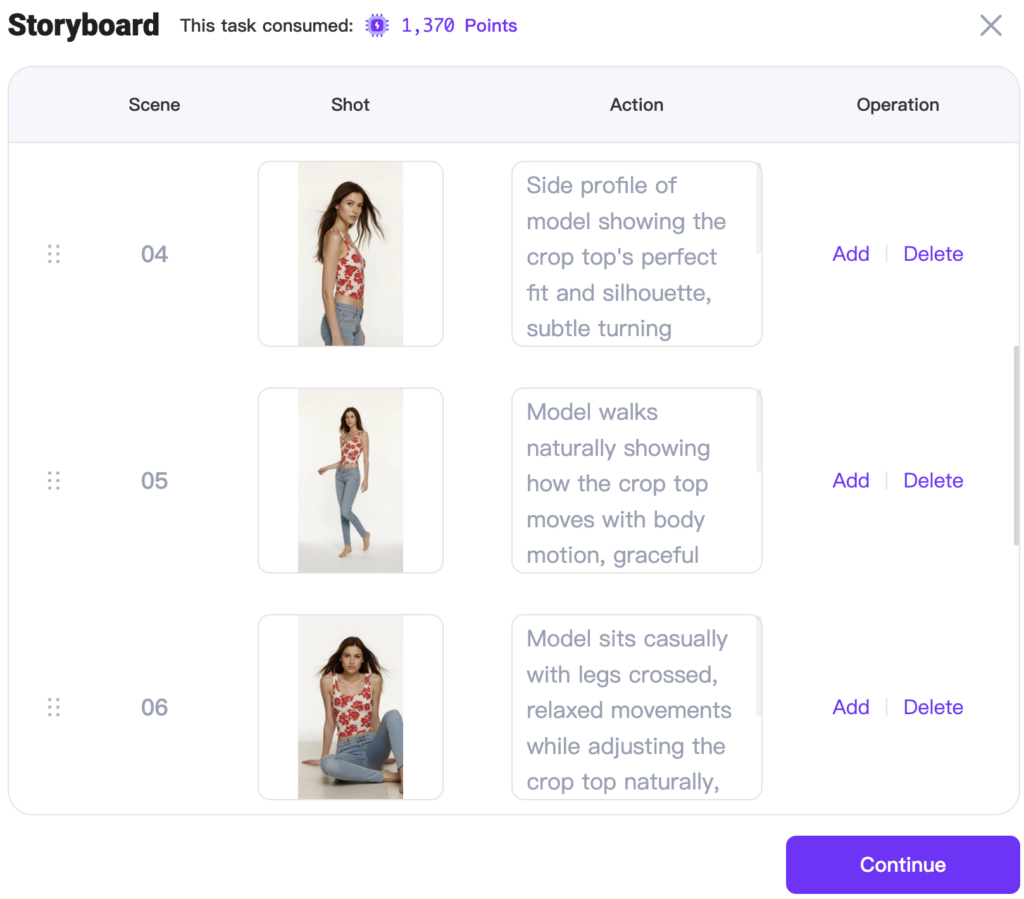The width and height of the screenshot is (1024, 899).
Task: Edit the action text for scene 05
Action: [x=637, y=480]
